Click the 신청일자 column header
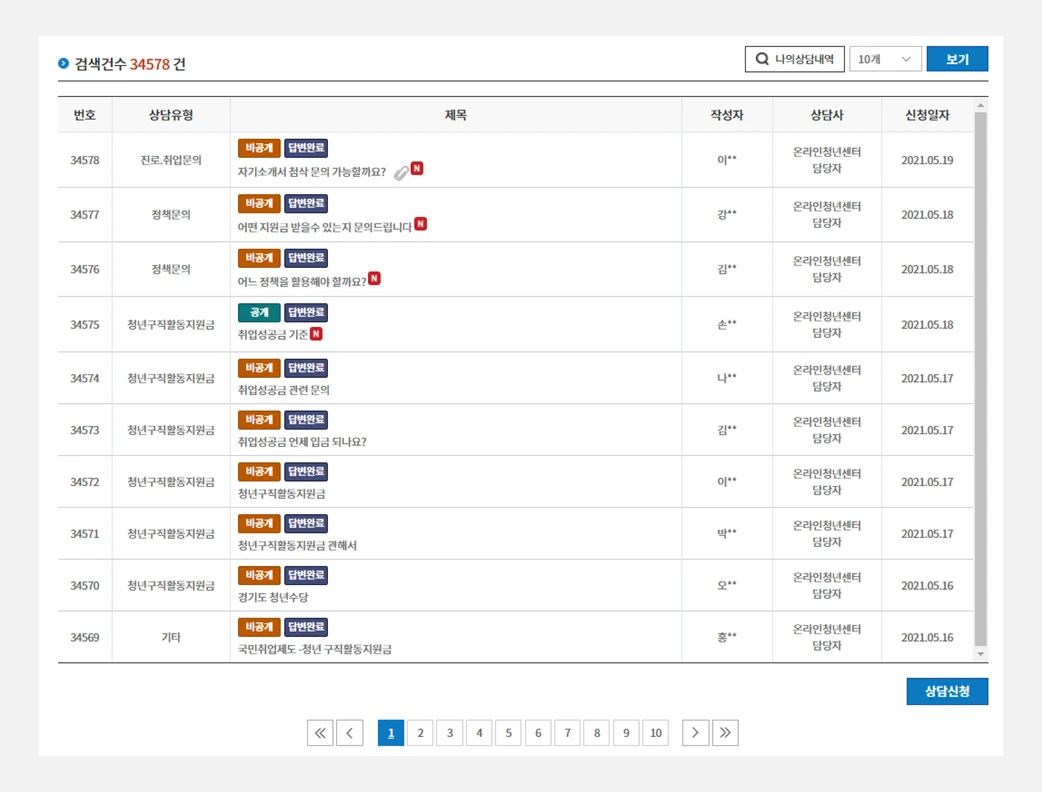This screenshot has height=792, width=1042. point(927,115)
